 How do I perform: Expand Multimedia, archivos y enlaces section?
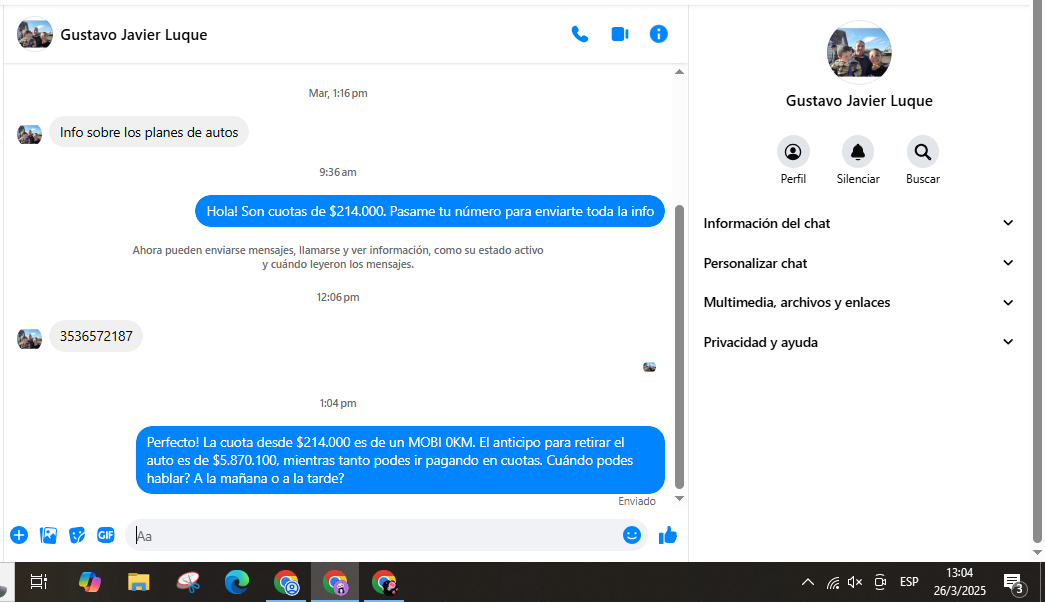coord(858,303)
